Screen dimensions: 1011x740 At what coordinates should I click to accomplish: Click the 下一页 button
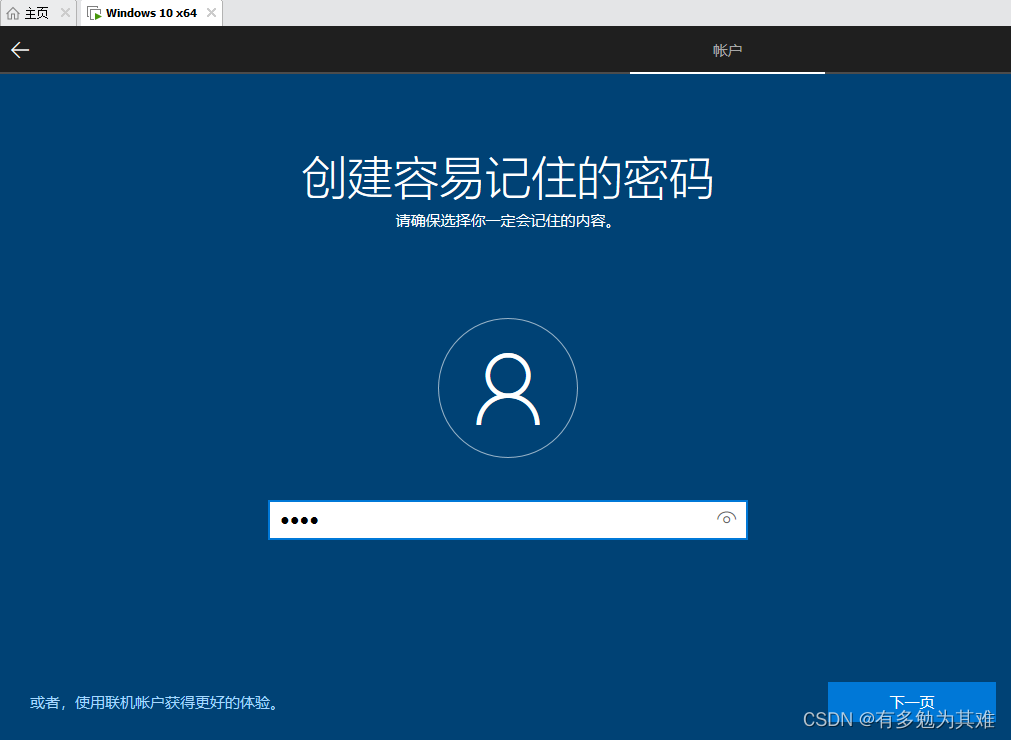click(x=912, y=702)
